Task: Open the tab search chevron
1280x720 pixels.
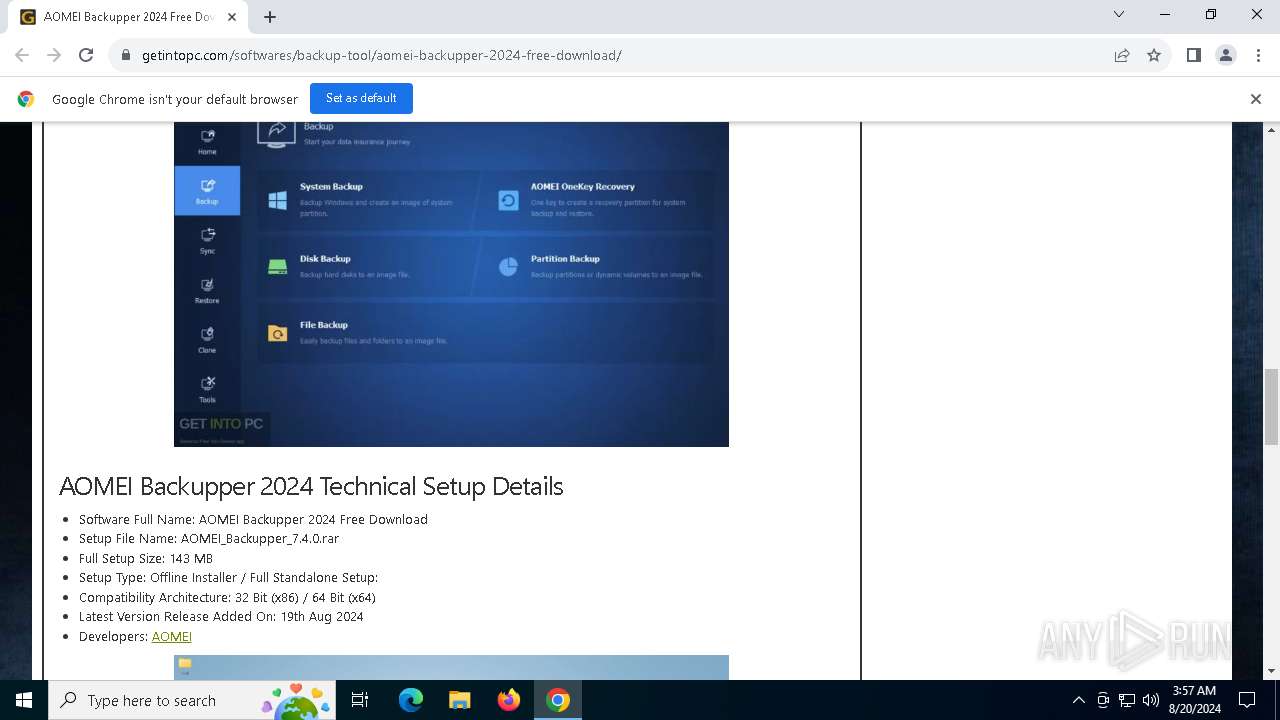Action: tap(1119, 15)
